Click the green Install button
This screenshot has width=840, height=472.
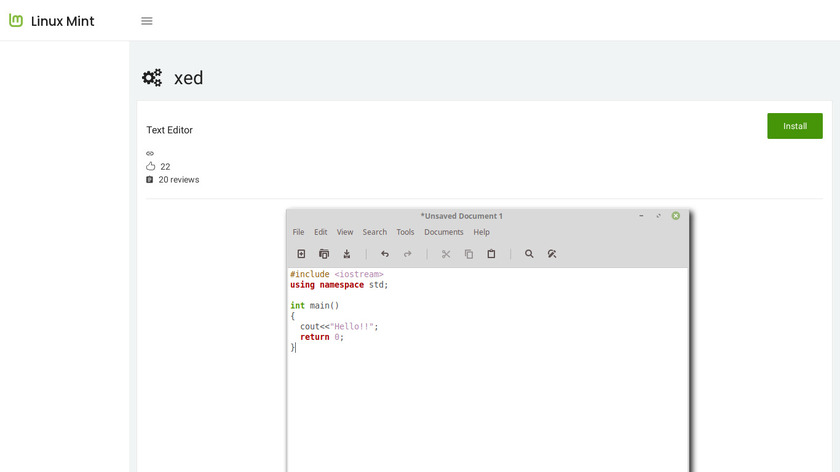click(795, 126)
